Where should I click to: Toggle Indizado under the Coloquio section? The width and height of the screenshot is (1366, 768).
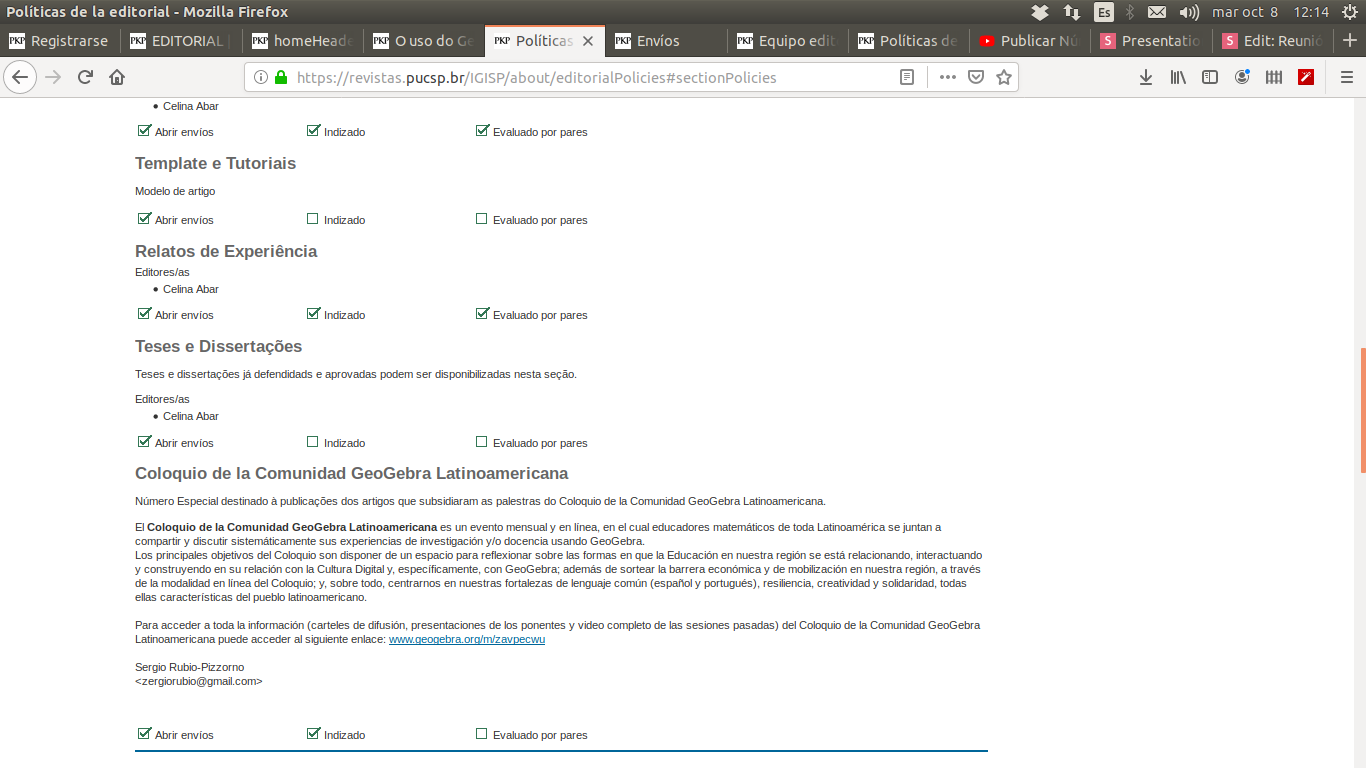(313, 733)
